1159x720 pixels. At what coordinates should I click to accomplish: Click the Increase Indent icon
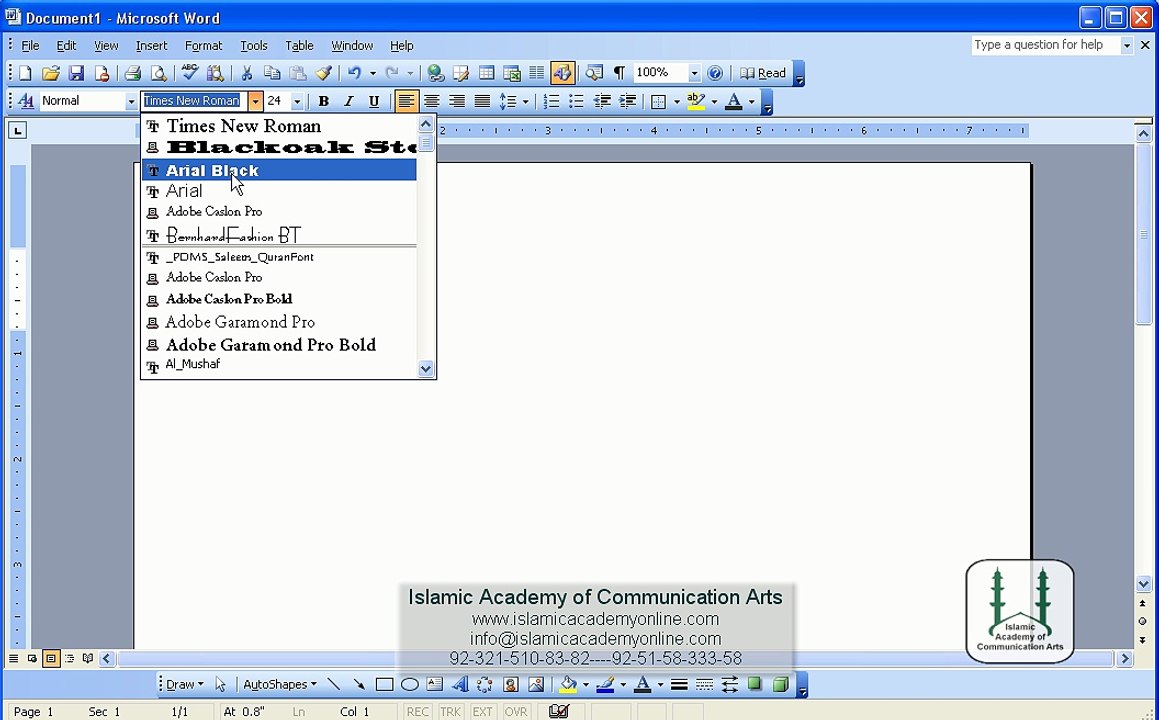click(628, 101)
